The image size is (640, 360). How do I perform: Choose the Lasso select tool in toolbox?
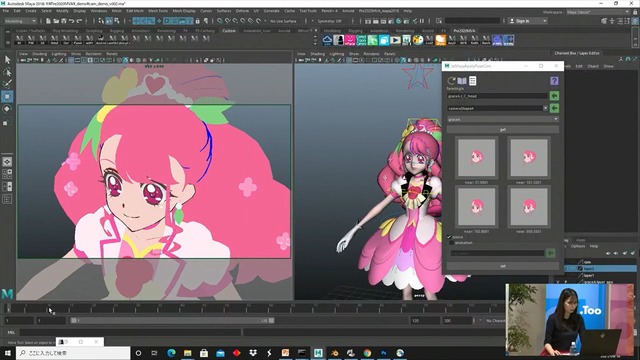pos(7,72)
